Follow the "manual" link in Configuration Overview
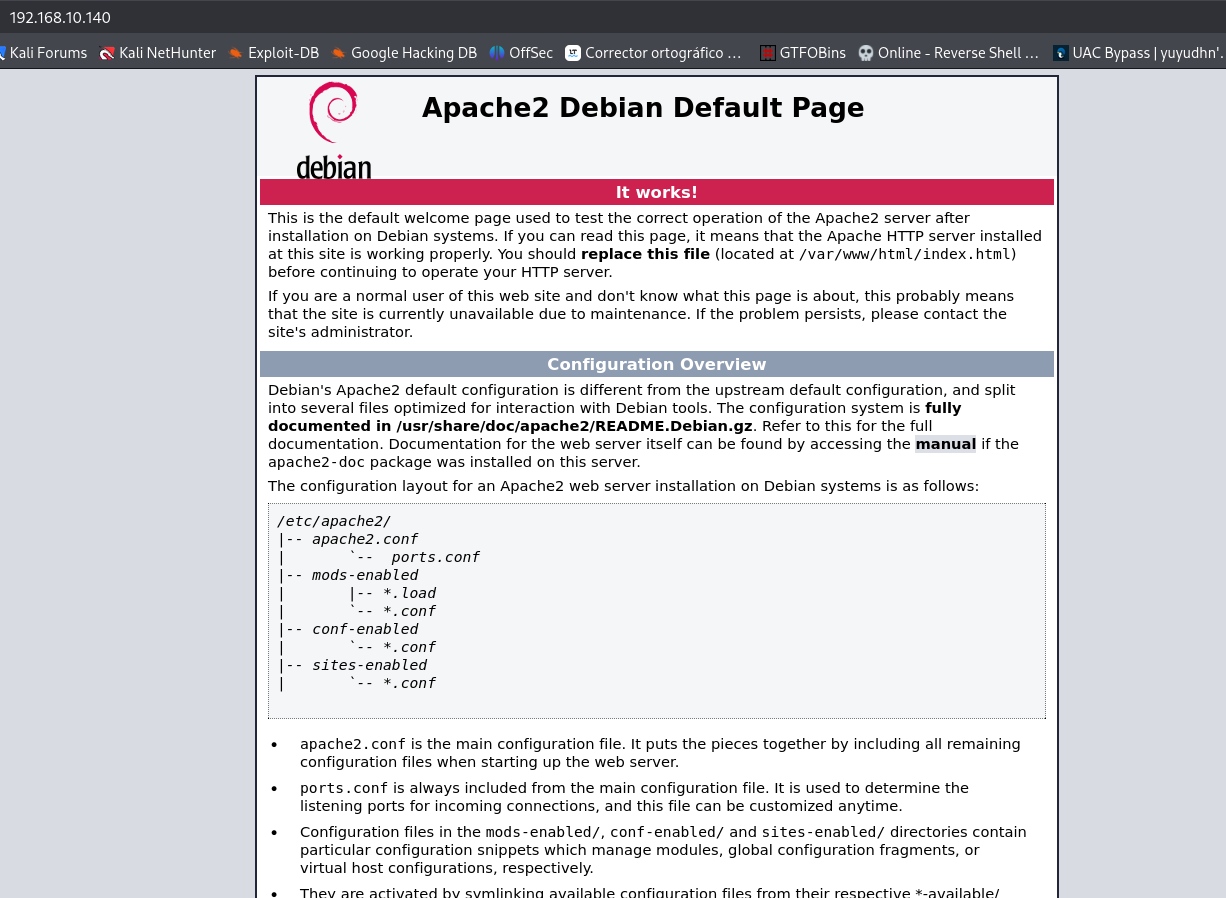Screen dimensions: 1226x898 coord(945,444)
